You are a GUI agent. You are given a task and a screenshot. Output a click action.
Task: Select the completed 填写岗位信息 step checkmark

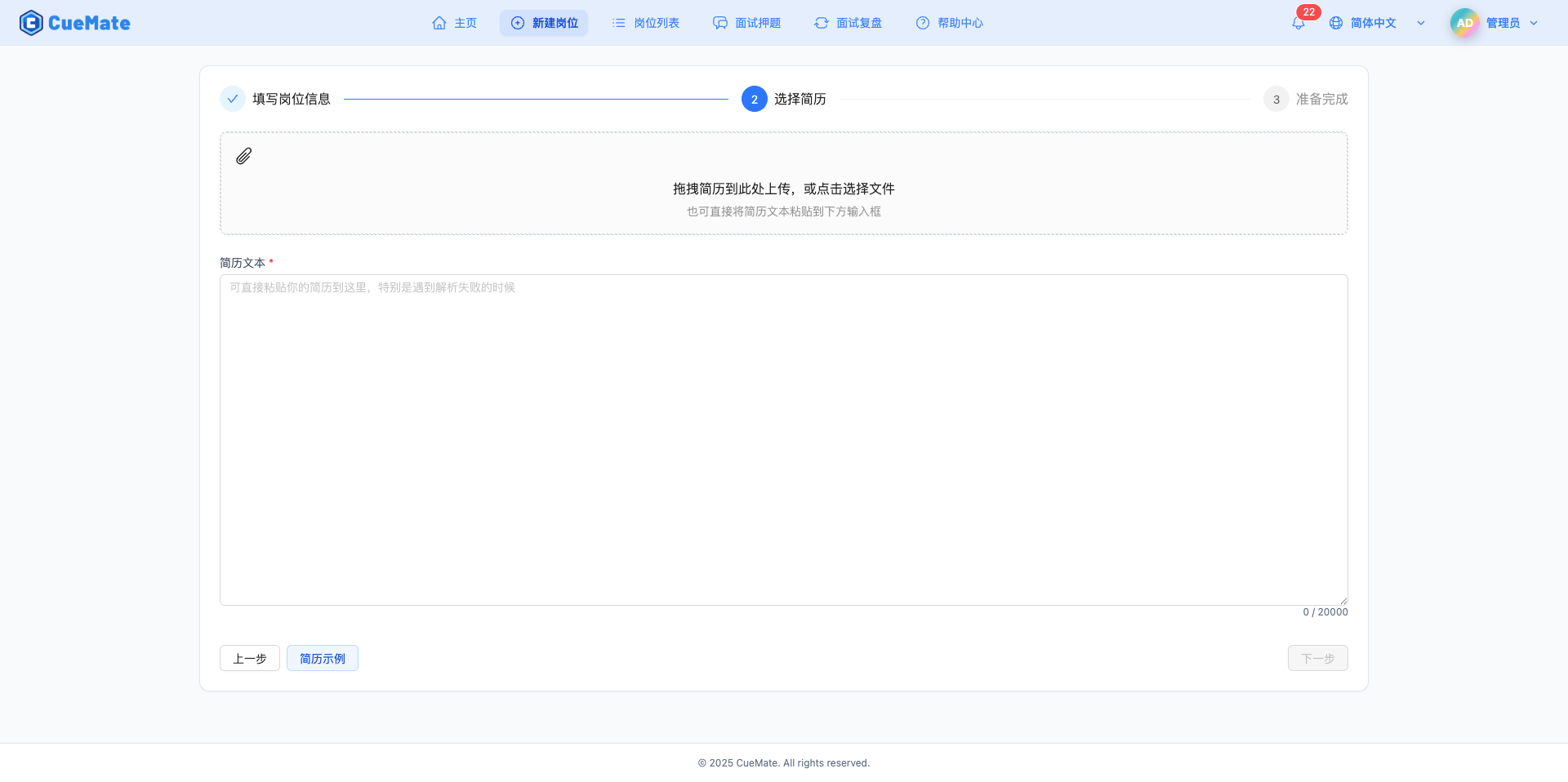click(233, 98)
